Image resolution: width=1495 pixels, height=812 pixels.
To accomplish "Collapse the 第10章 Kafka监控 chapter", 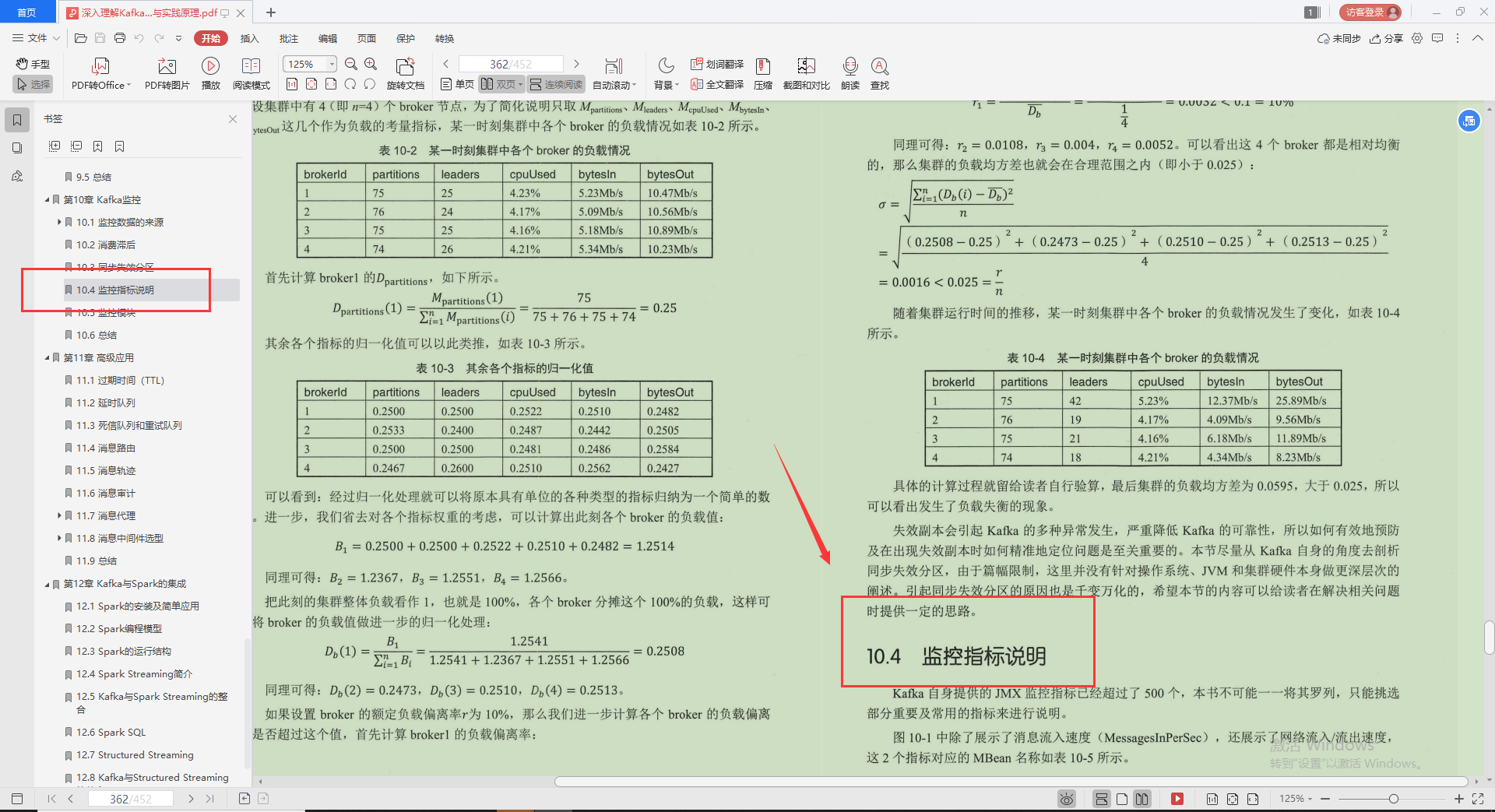I will tap(47, 199).
